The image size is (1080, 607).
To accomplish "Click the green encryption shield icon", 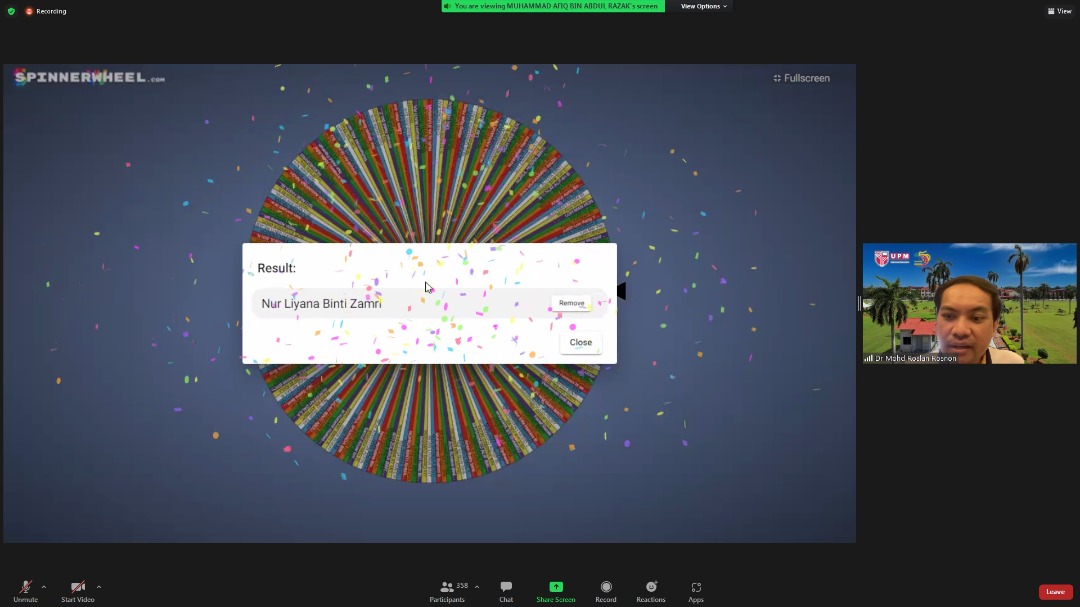I will [x=11, y=11].
